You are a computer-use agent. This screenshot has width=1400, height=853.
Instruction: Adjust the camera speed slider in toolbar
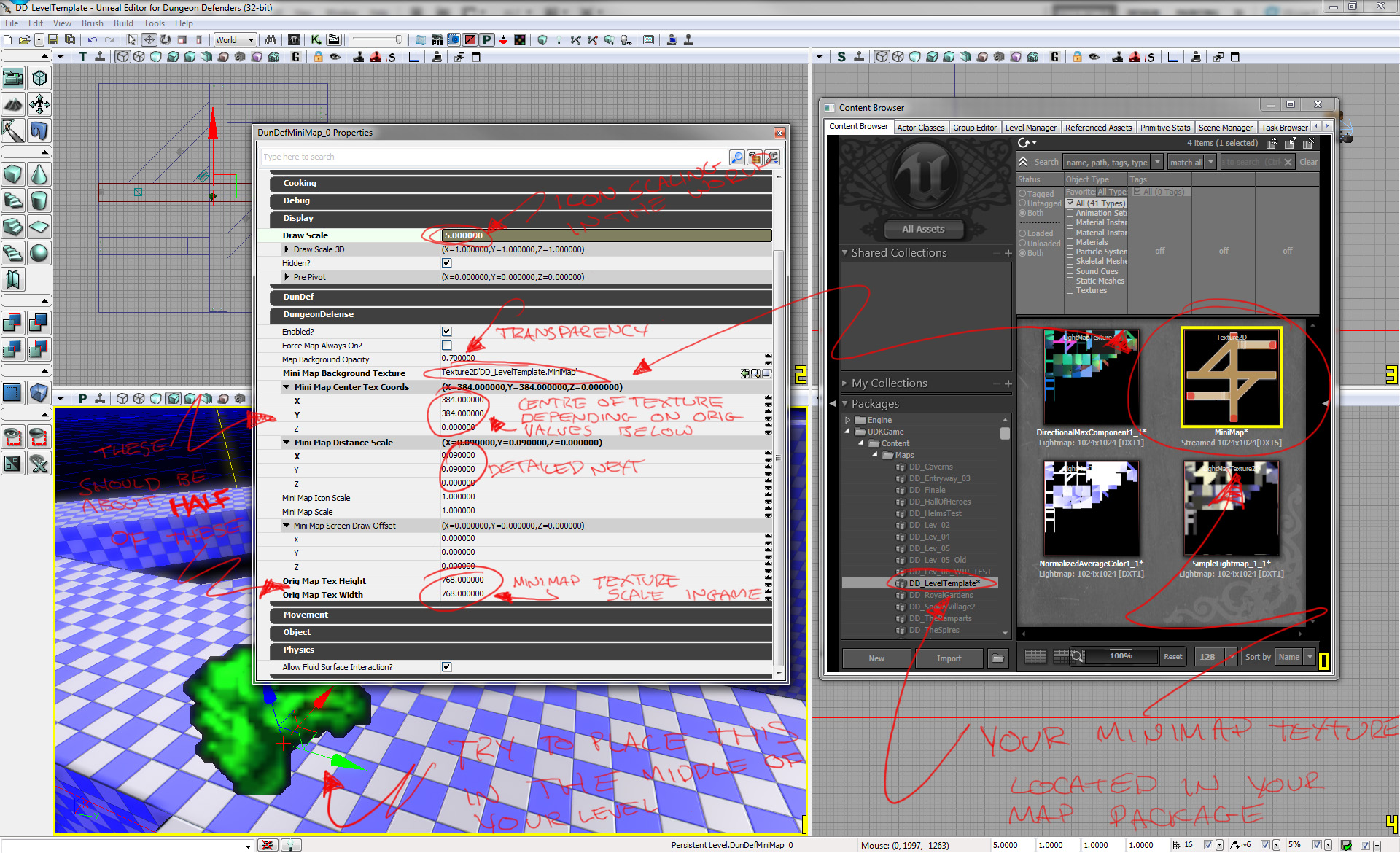[x=377, y=40]
